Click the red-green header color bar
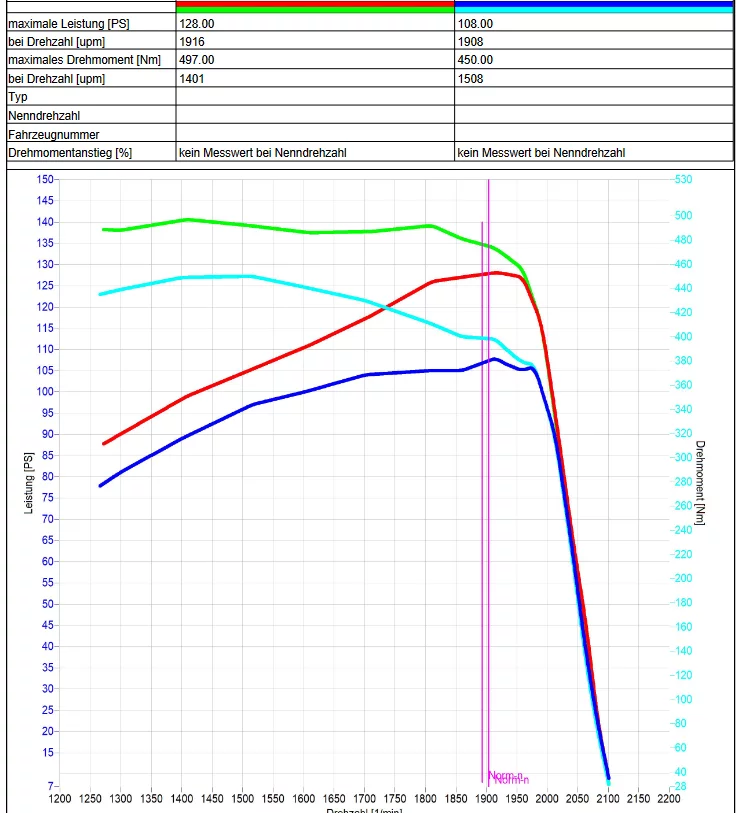Viewport: 750px width, 813px height. 315,7
